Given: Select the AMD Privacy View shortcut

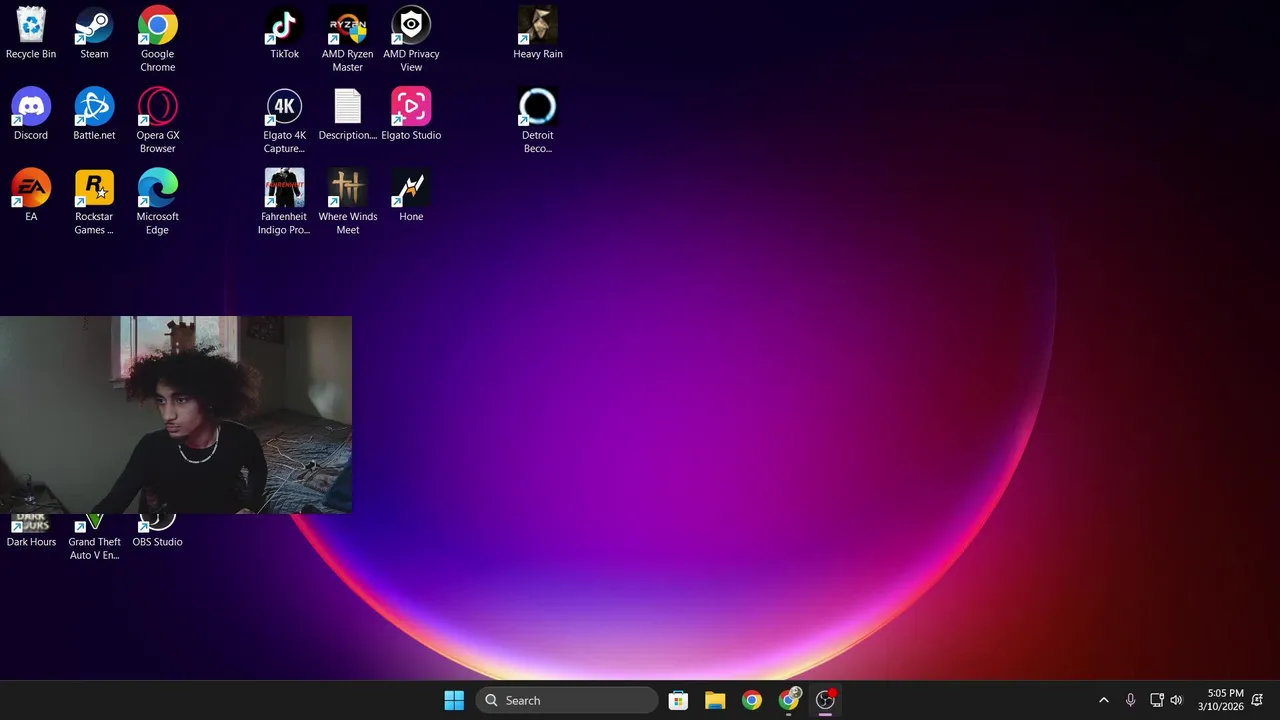Looking at the screenshot, I should (x=411, y=40).
